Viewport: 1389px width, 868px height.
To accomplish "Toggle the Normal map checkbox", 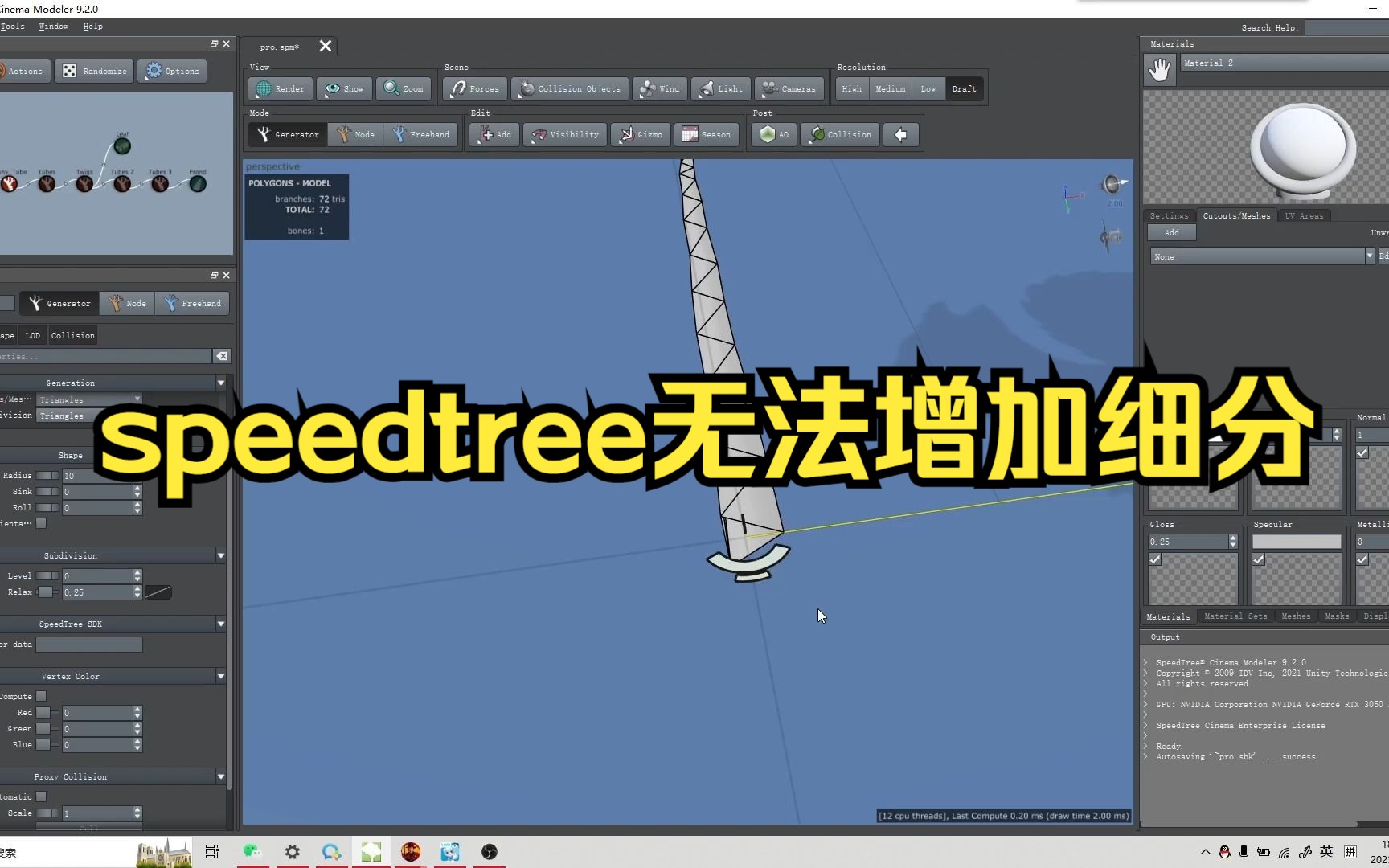I will tap(1362, 452).
